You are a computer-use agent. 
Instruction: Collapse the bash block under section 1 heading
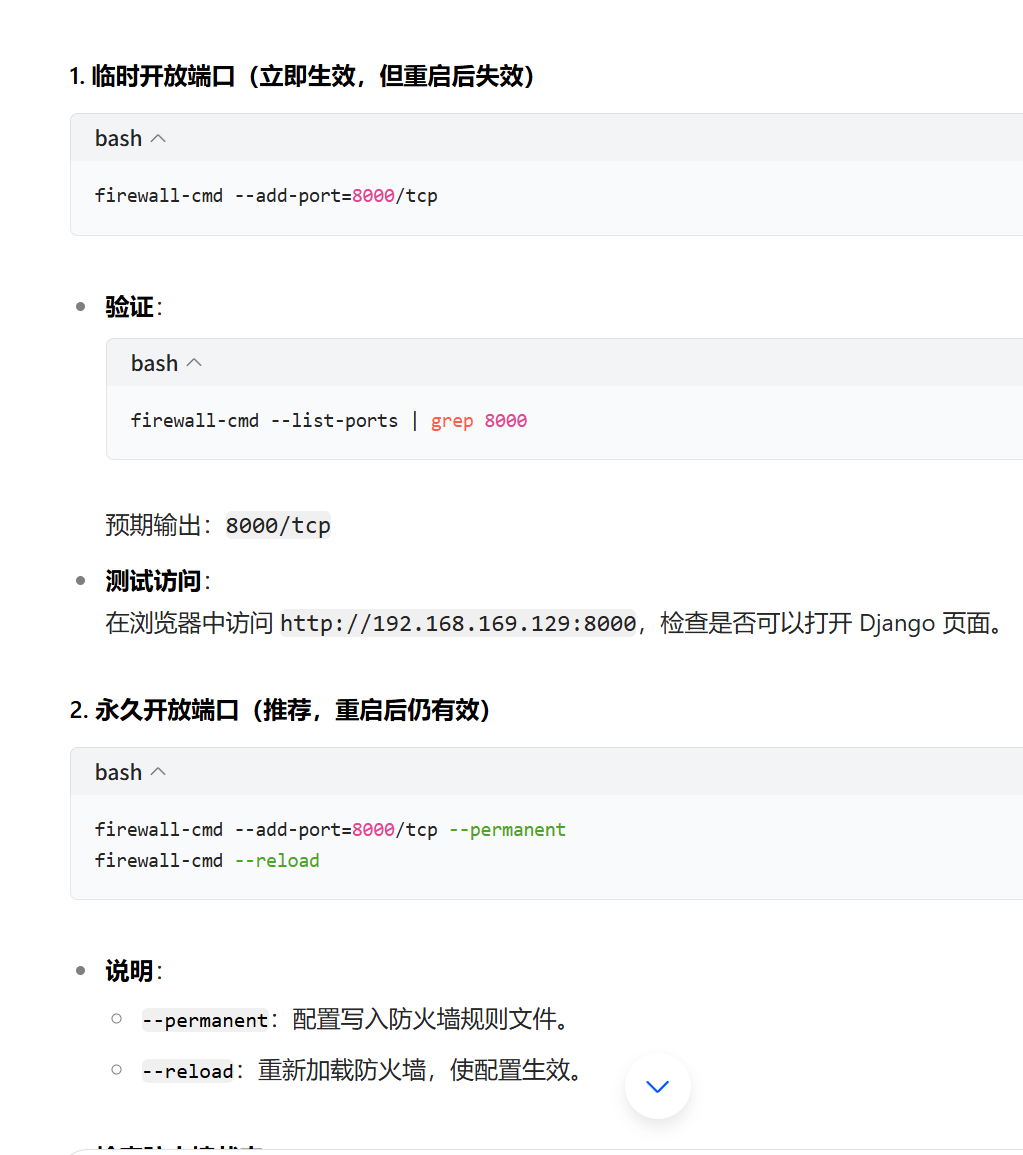pyautogui.click(x=158, y=138)
